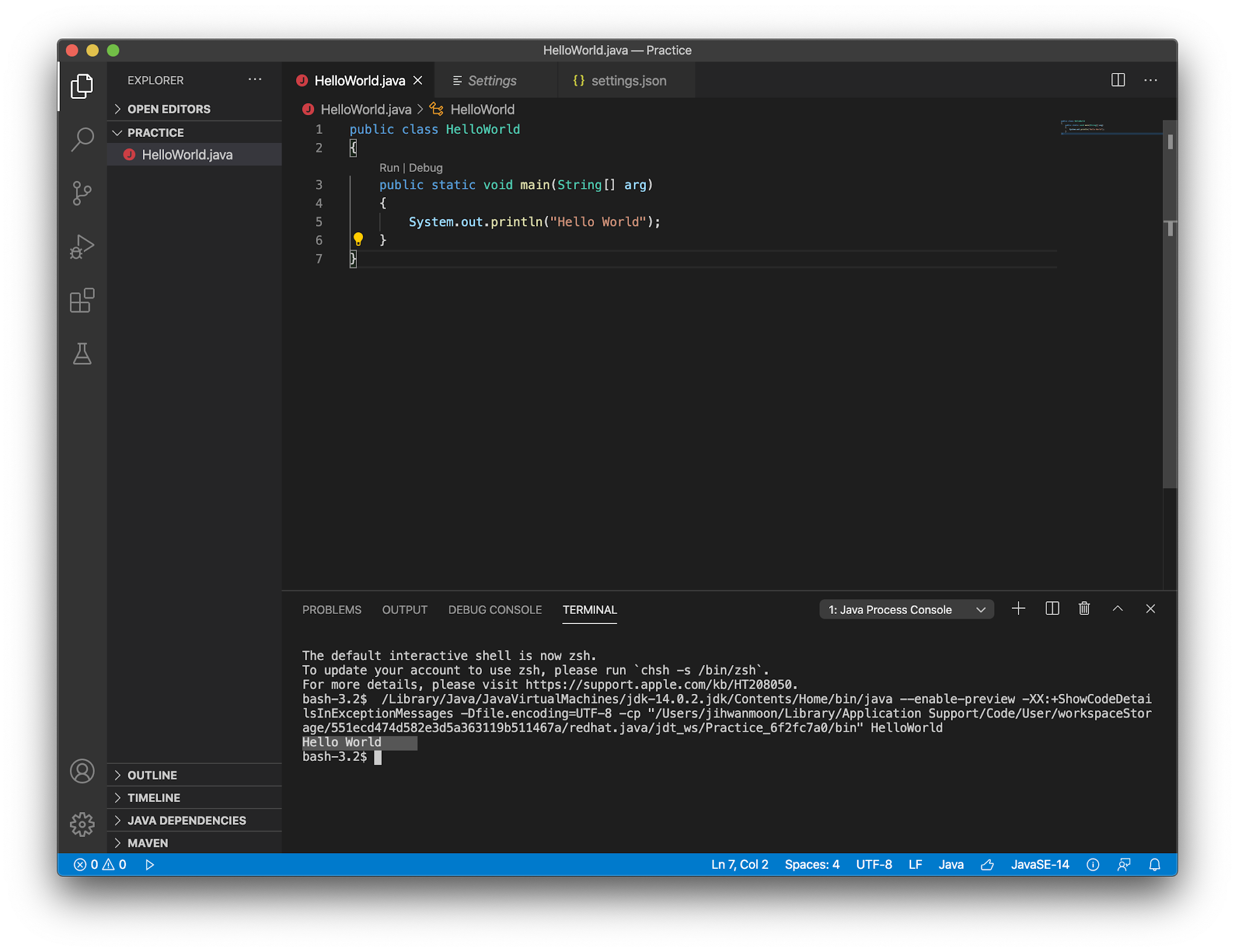Image resolution: width=1235 pixels, height=952 pixels.
Task: Open the Source Control view
Action: pos(83,193)
